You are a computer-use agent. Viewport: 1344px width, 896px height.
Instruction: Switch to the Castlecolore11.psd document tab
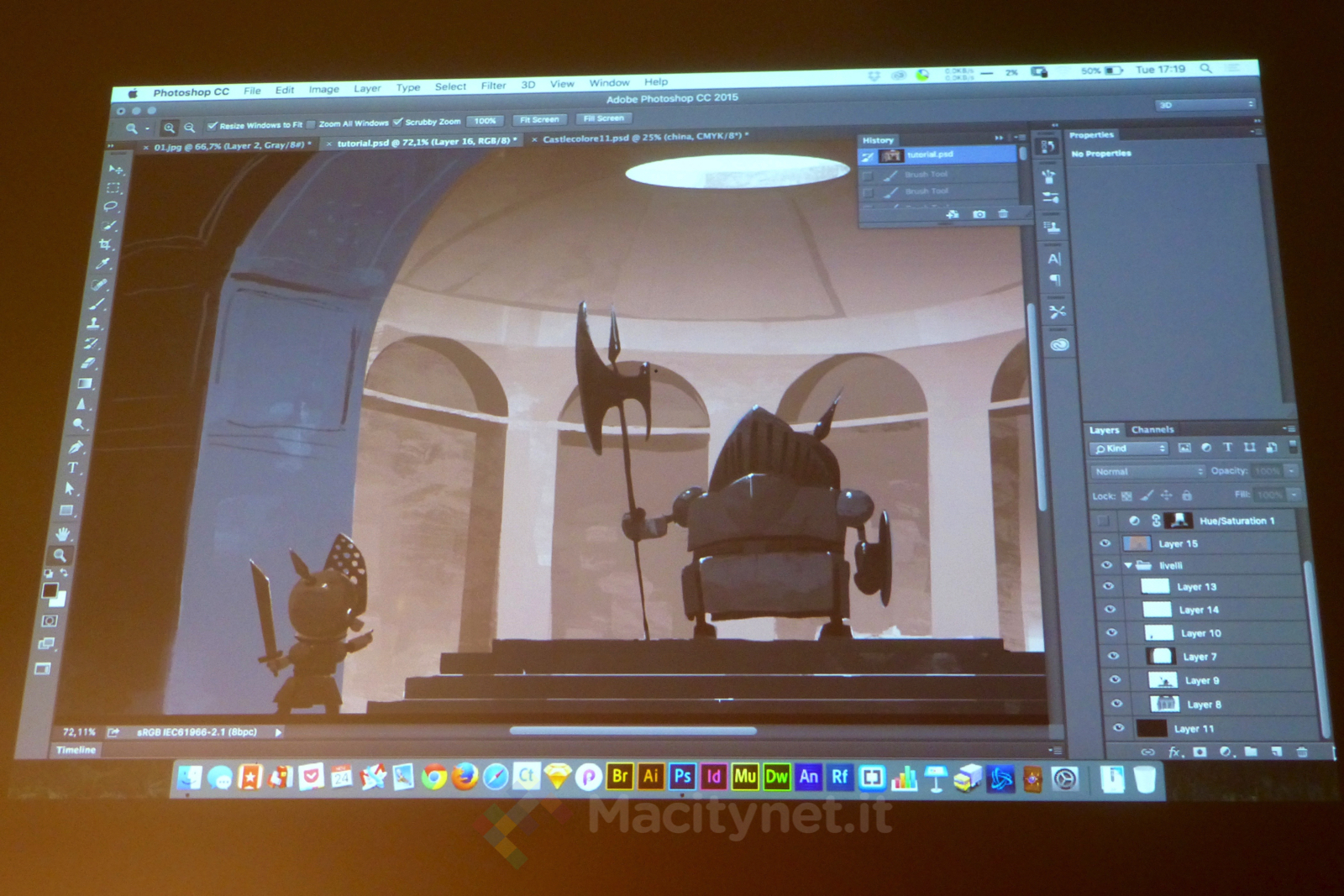coord(645,137)
